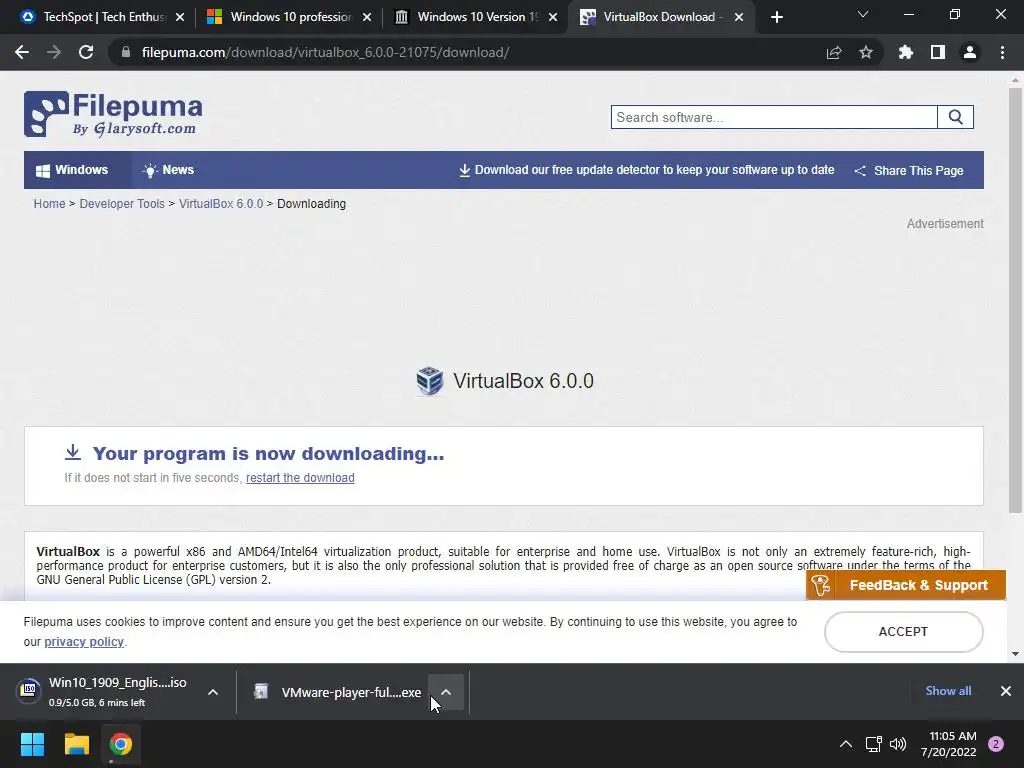
Task: Click the site lock icon
Action: [126, 52]
